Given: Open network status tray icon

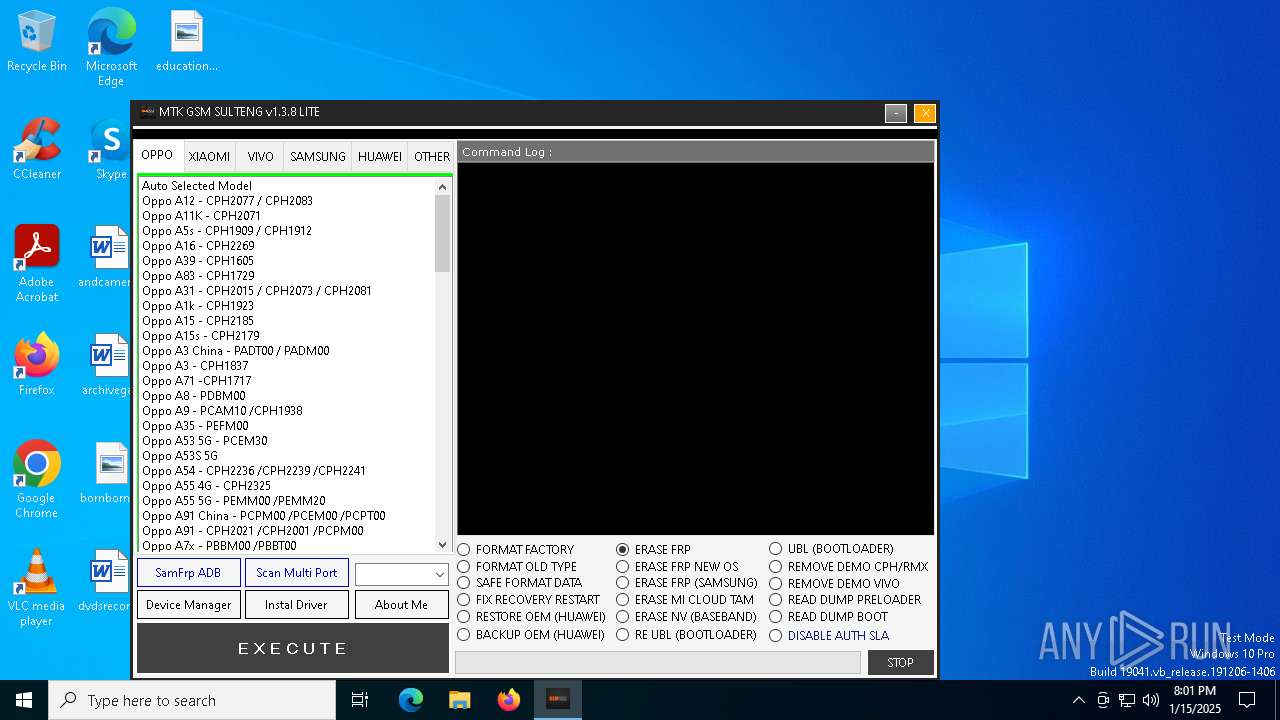Looking at the screenshot, I should [x=1127, y=700].
